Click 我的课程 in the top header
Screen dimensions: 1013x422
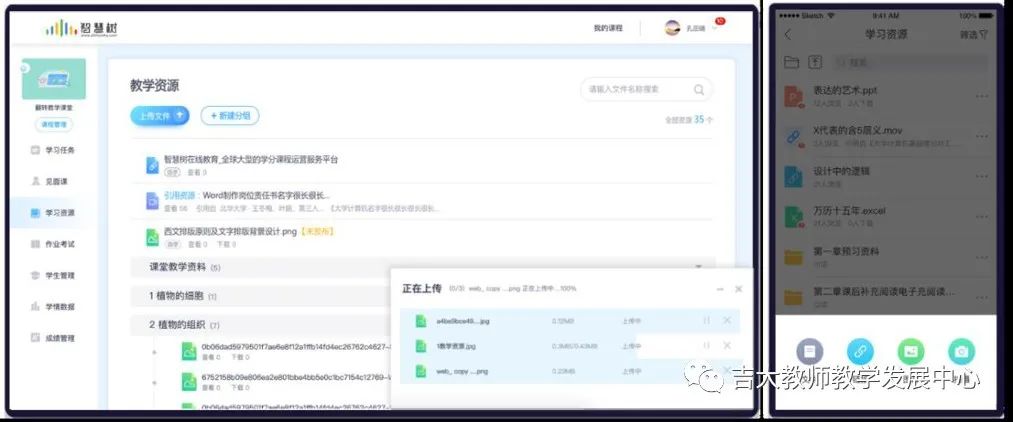pos(607,28)
